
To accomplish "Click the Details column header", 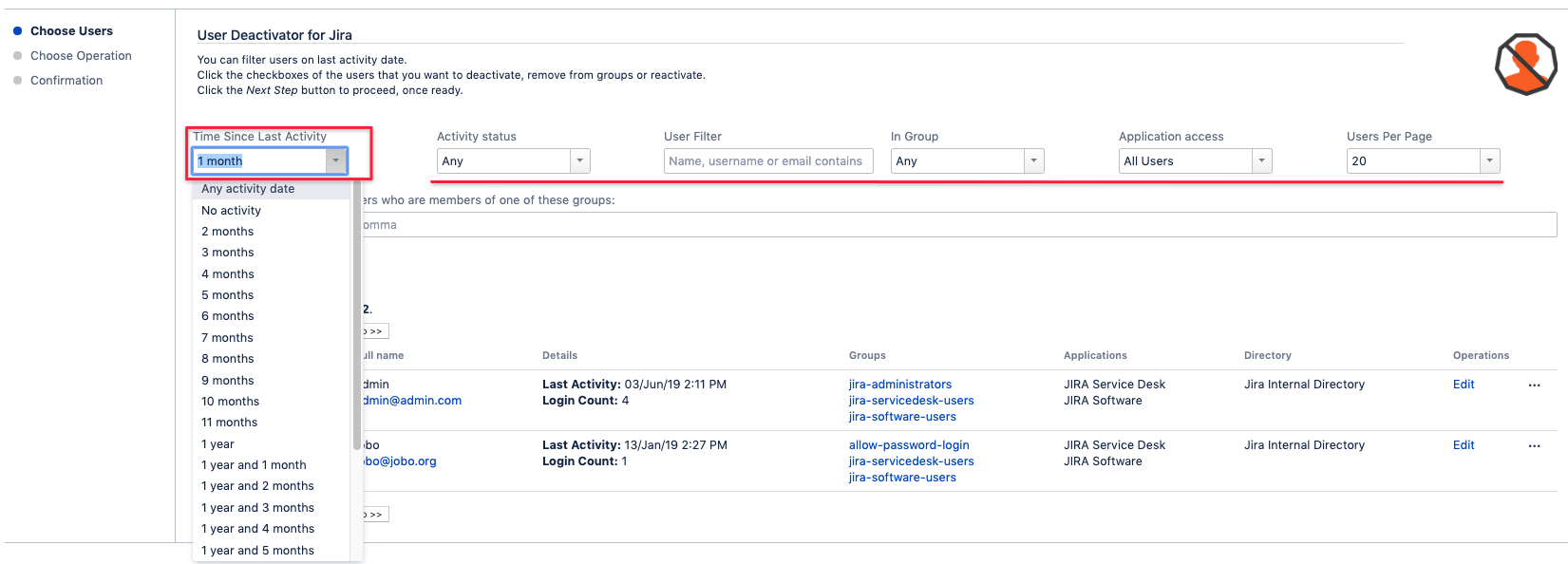I will (x=560, y=356).
